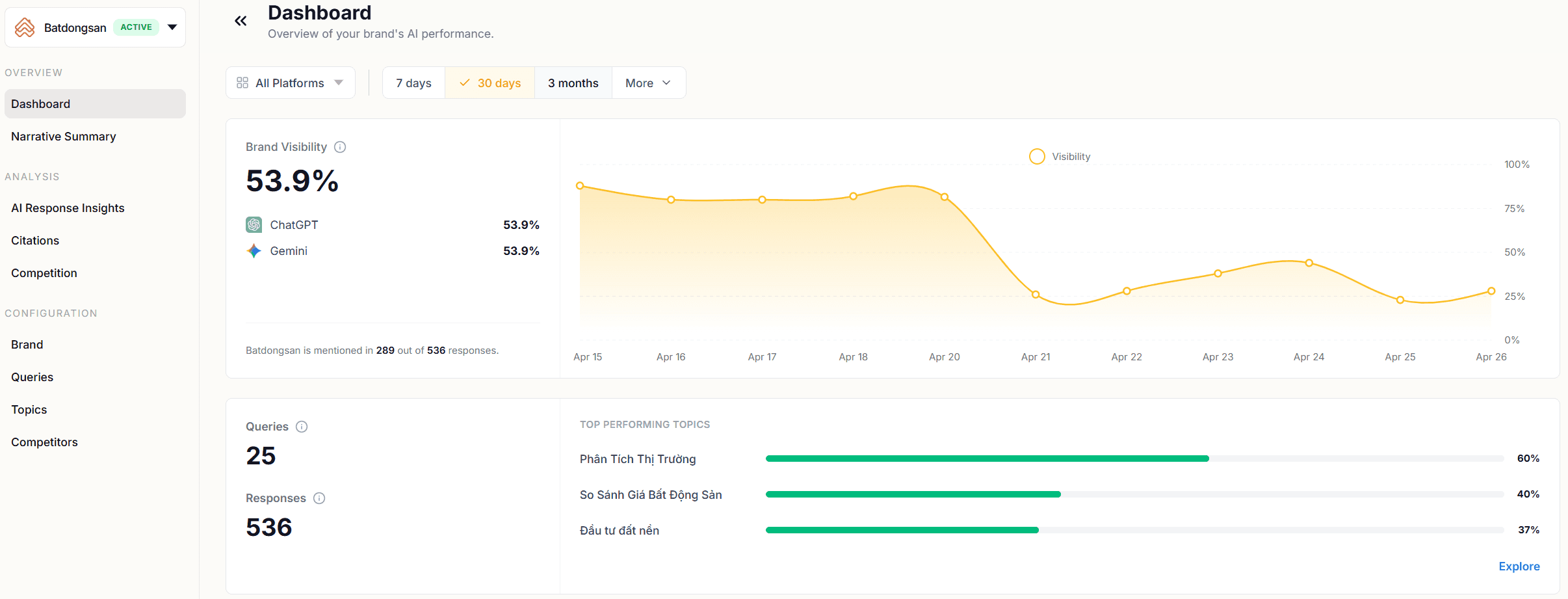Viewport: 1568px width, 599px height.
Task: Click the Apr 25 chart data point
Action: point(1400,300)
